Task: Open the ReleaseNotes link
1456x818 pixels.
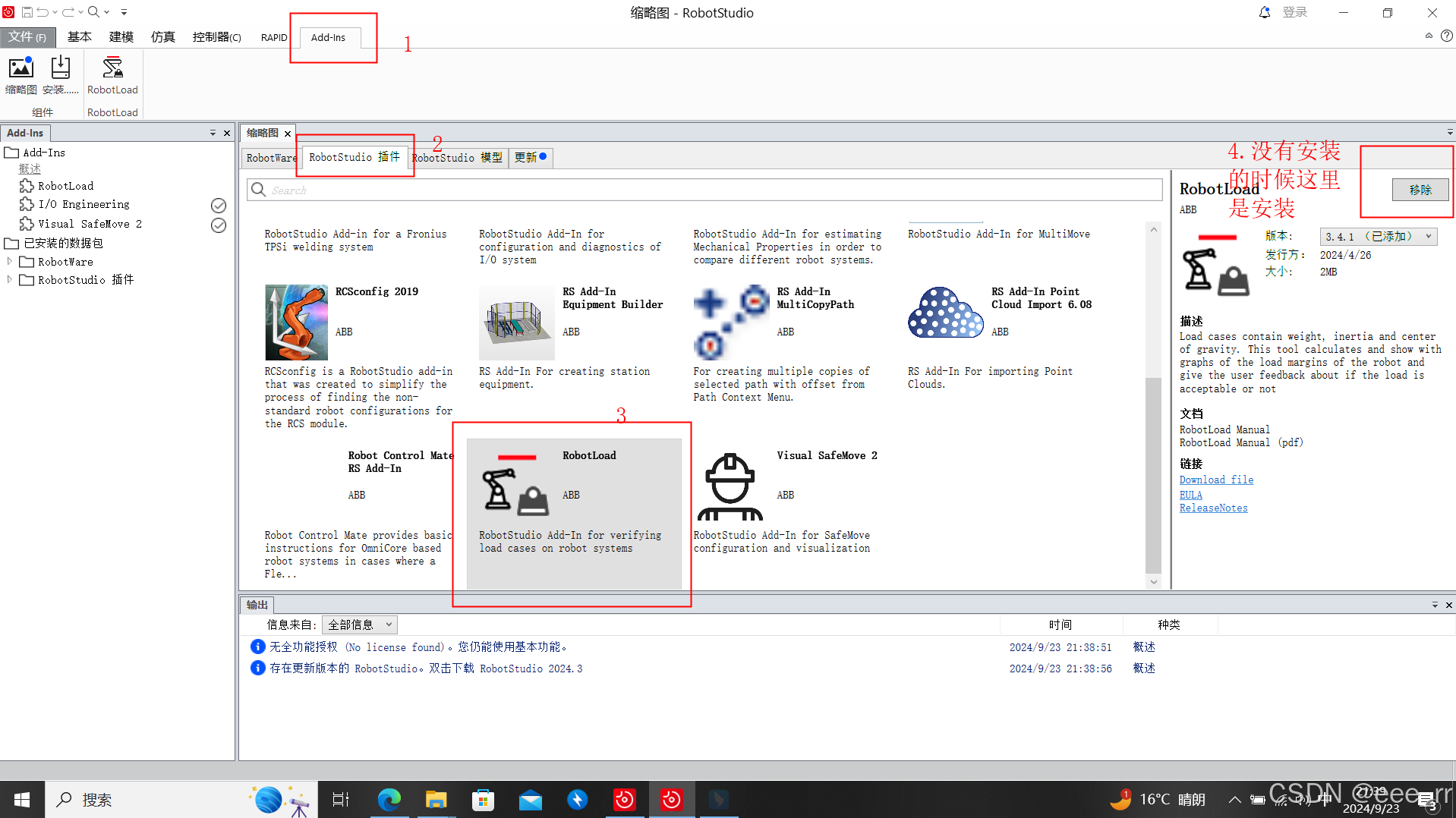Action: click(1213, 508)
